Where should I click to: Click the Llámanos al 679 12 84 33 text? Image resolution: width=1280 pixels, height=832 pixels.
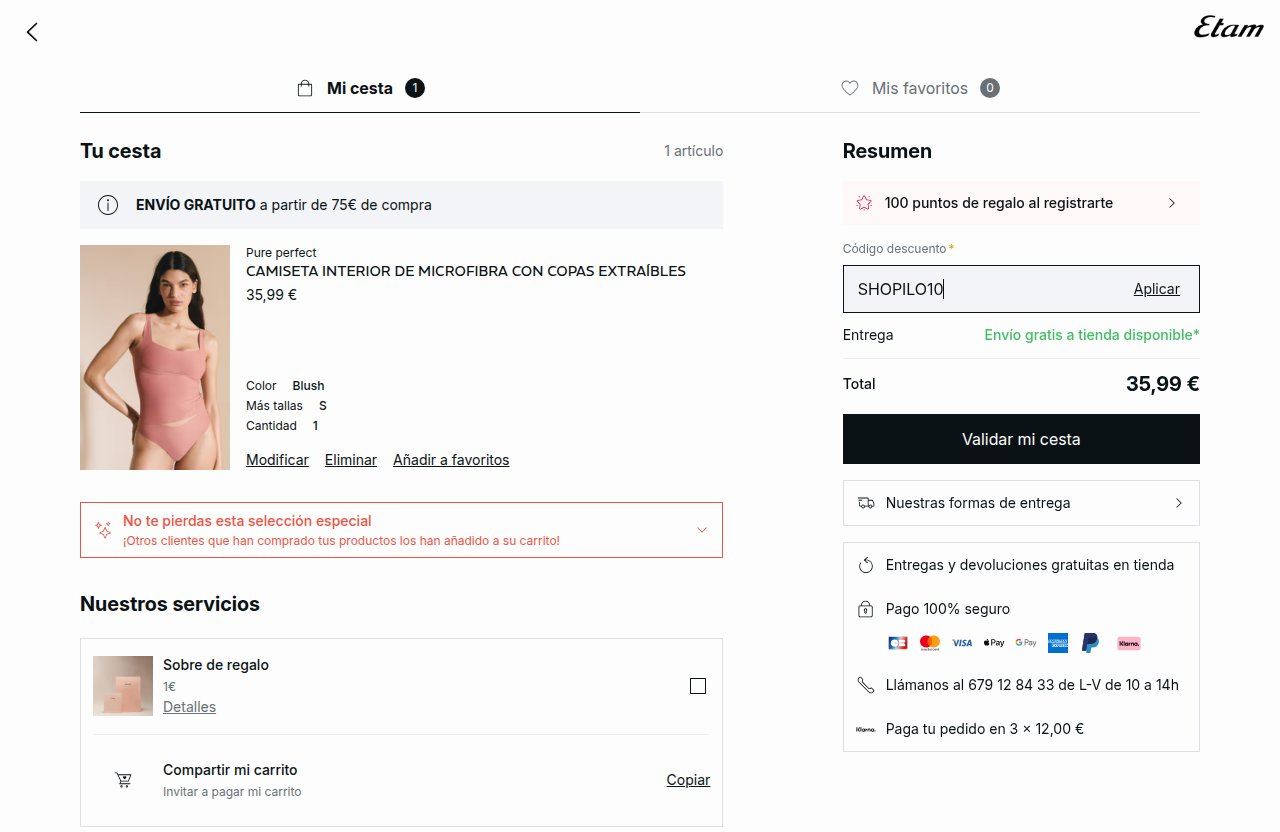point(1032,685)
